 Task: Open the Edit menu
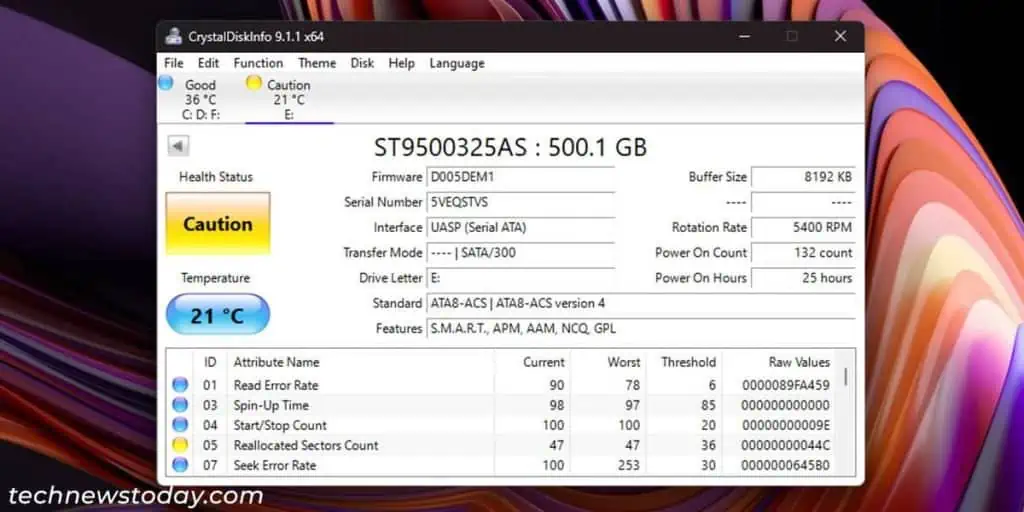click(208, 63)
